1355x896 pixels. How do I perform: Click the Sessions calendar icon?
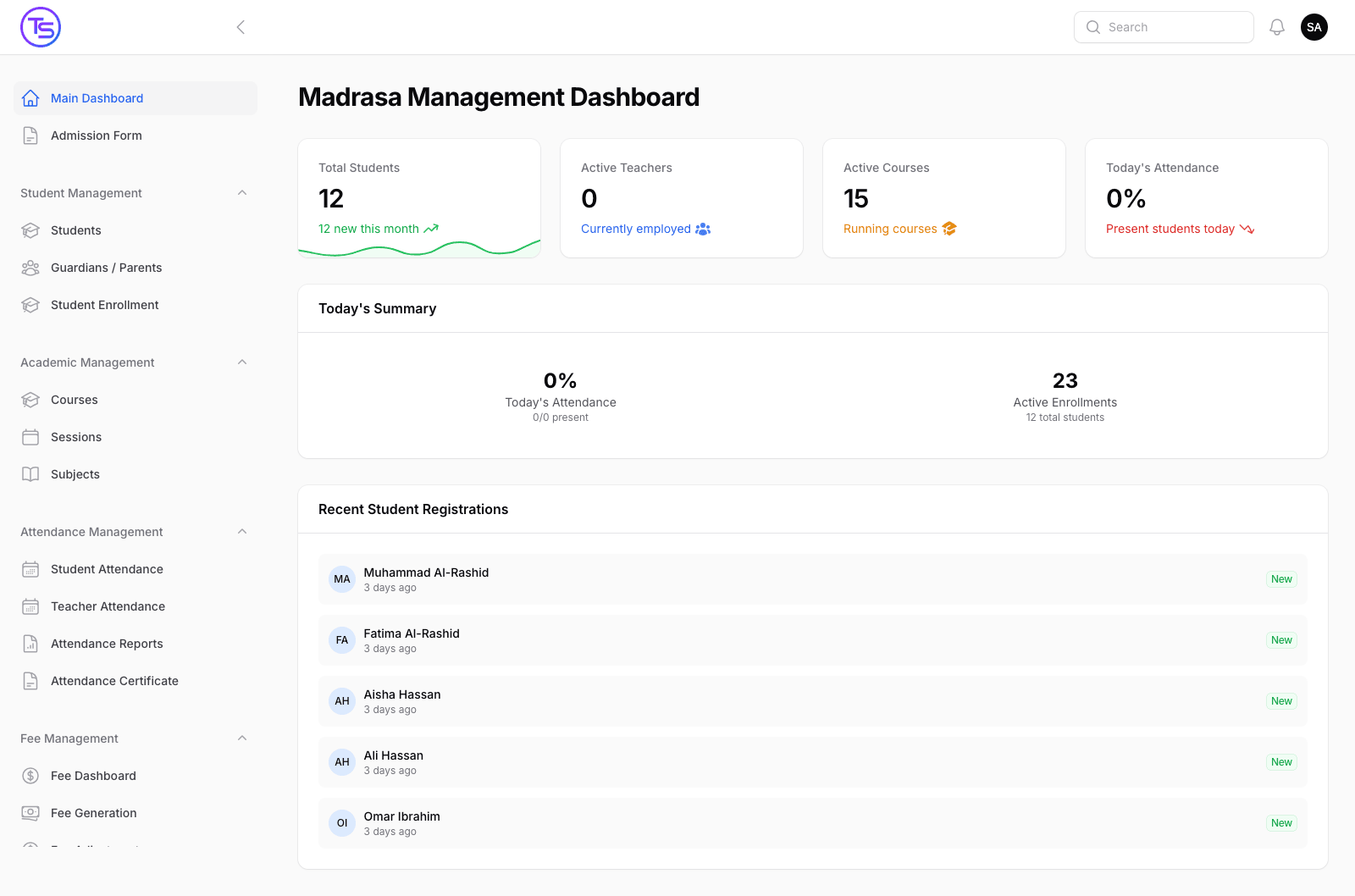(30, 437)
